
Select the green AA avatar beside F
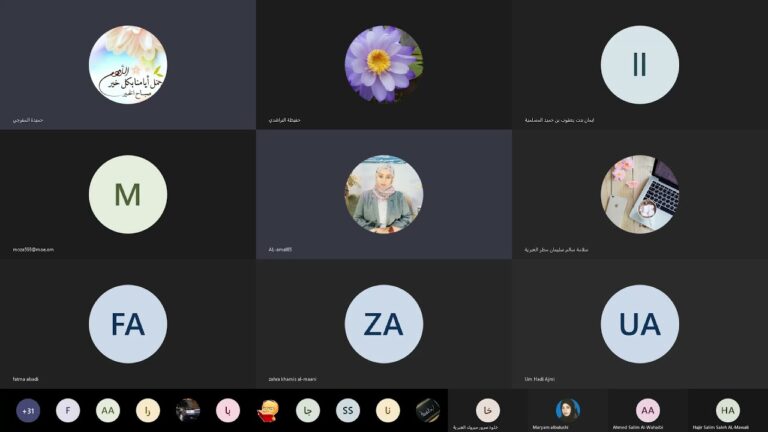point(108,410)
